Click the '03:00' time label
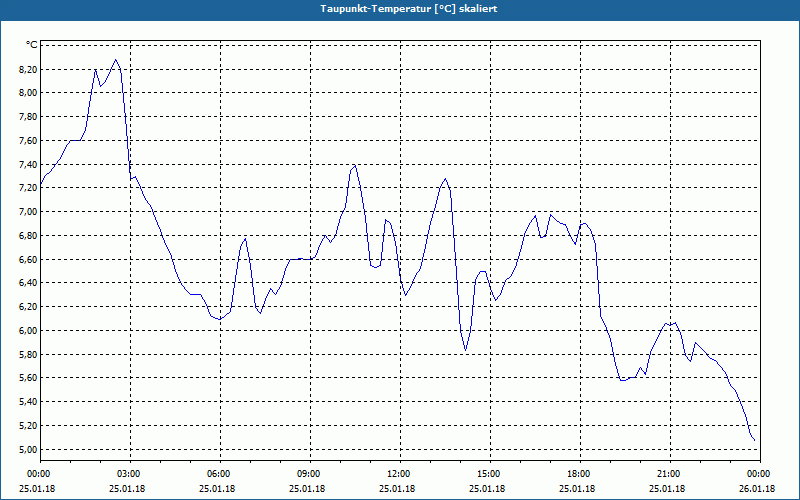Image resolution: width=800 pixels, height=500 pixels. pyautogui.click(x=130, y=474)
